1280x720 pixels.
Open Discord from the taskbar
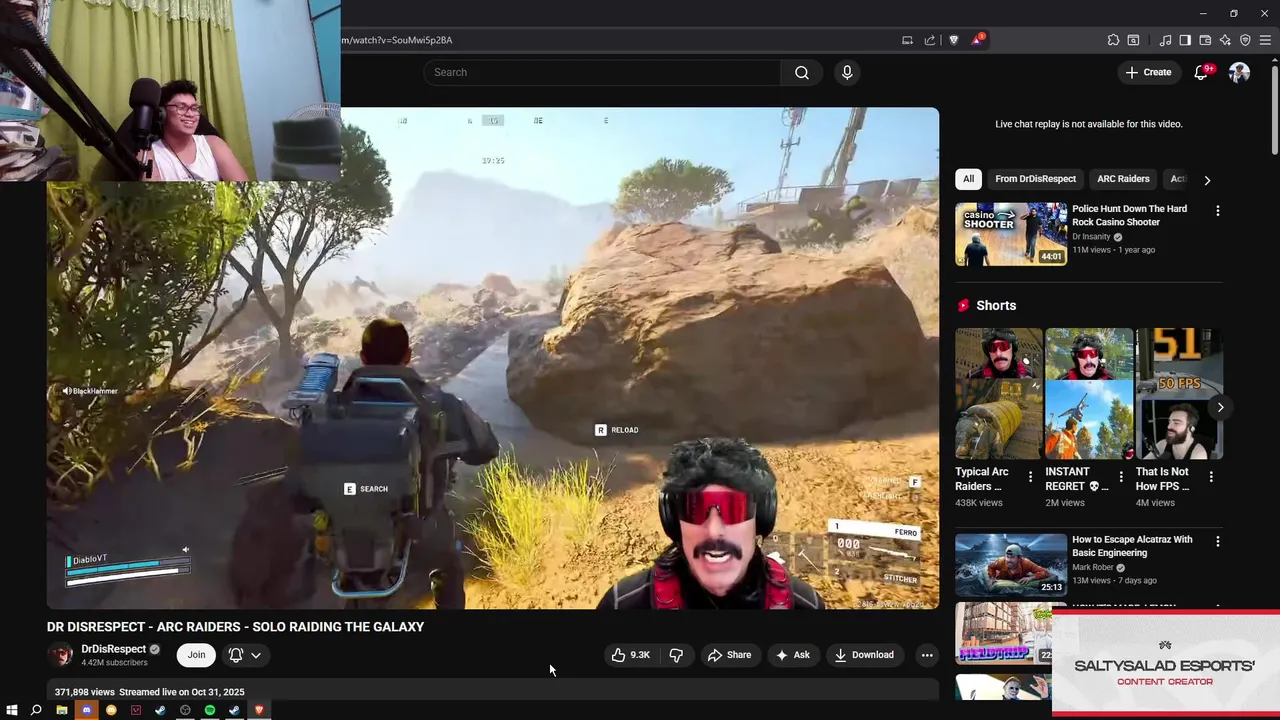(x=86, y=710)
